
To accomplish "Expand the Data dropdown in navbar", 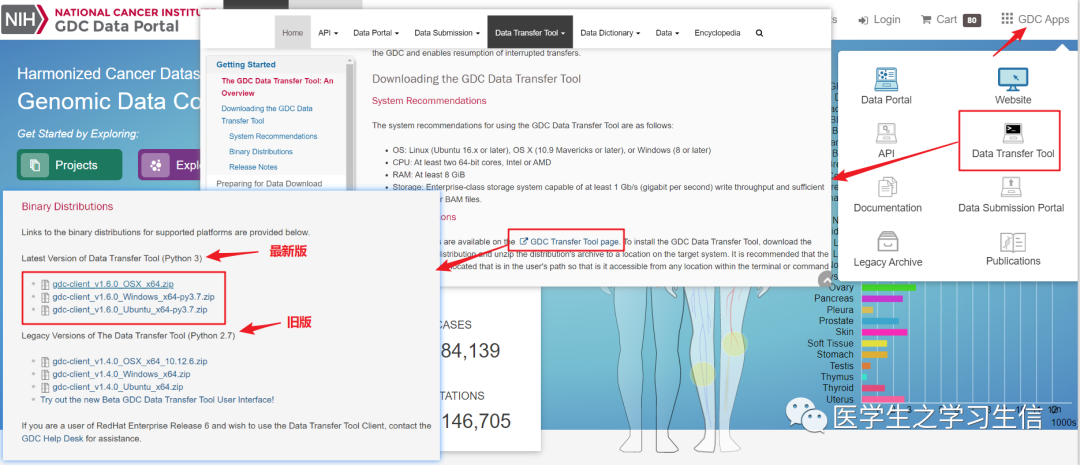I will (667, 32).
